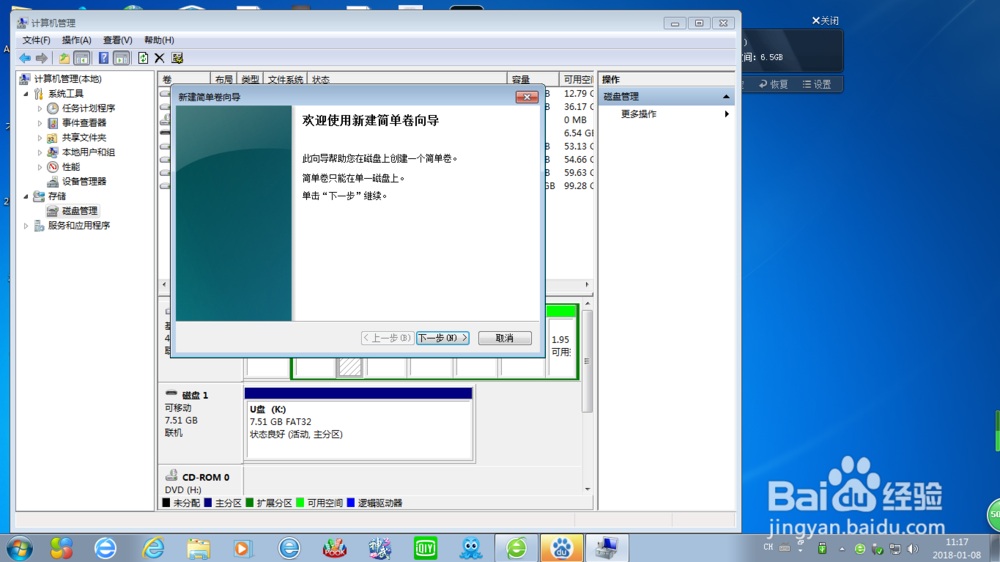Open the 查看(V) menu
This screenshot has width=1000, height=562.
(x=118, y=40)
